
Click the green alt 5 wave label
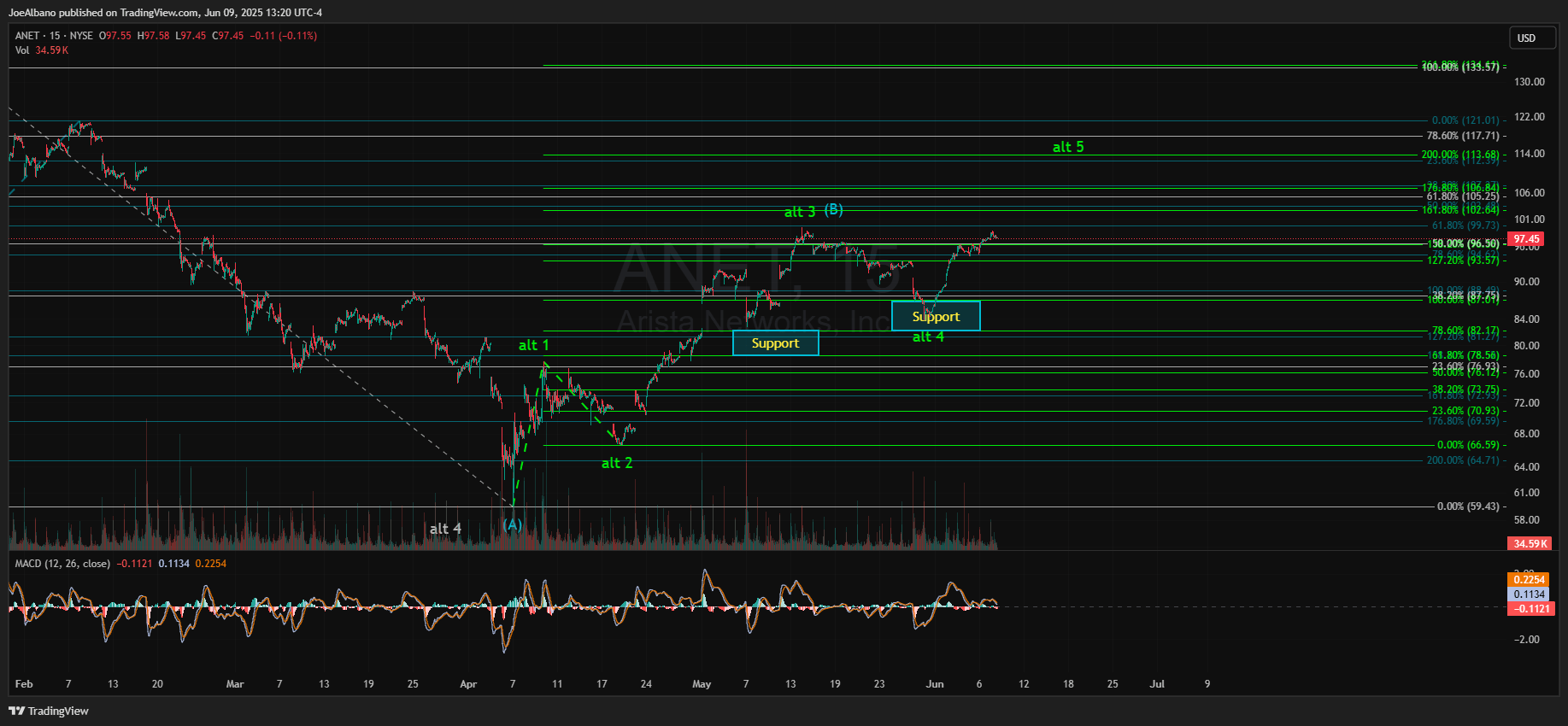tap(1068, 147)
